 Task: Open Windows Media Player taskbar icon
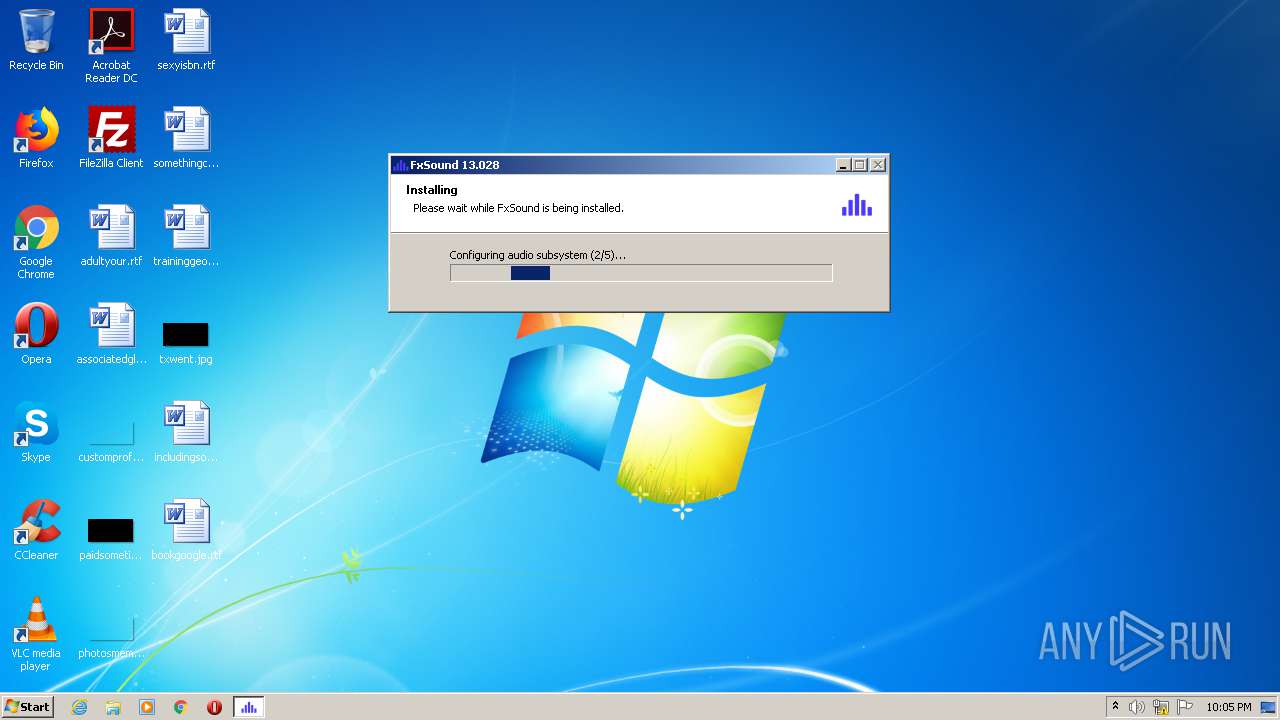pyautogui.click(x=147, y=707)
